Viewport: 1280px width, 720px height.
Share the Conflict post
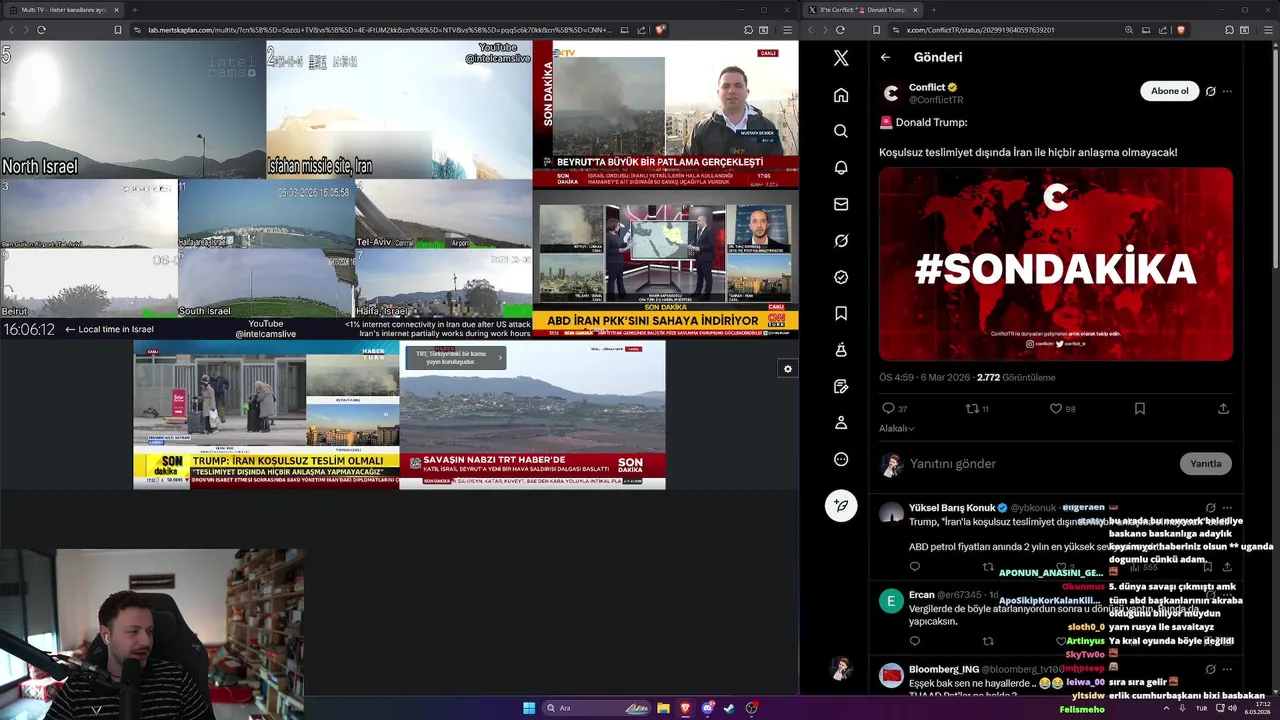point(1223,409)
